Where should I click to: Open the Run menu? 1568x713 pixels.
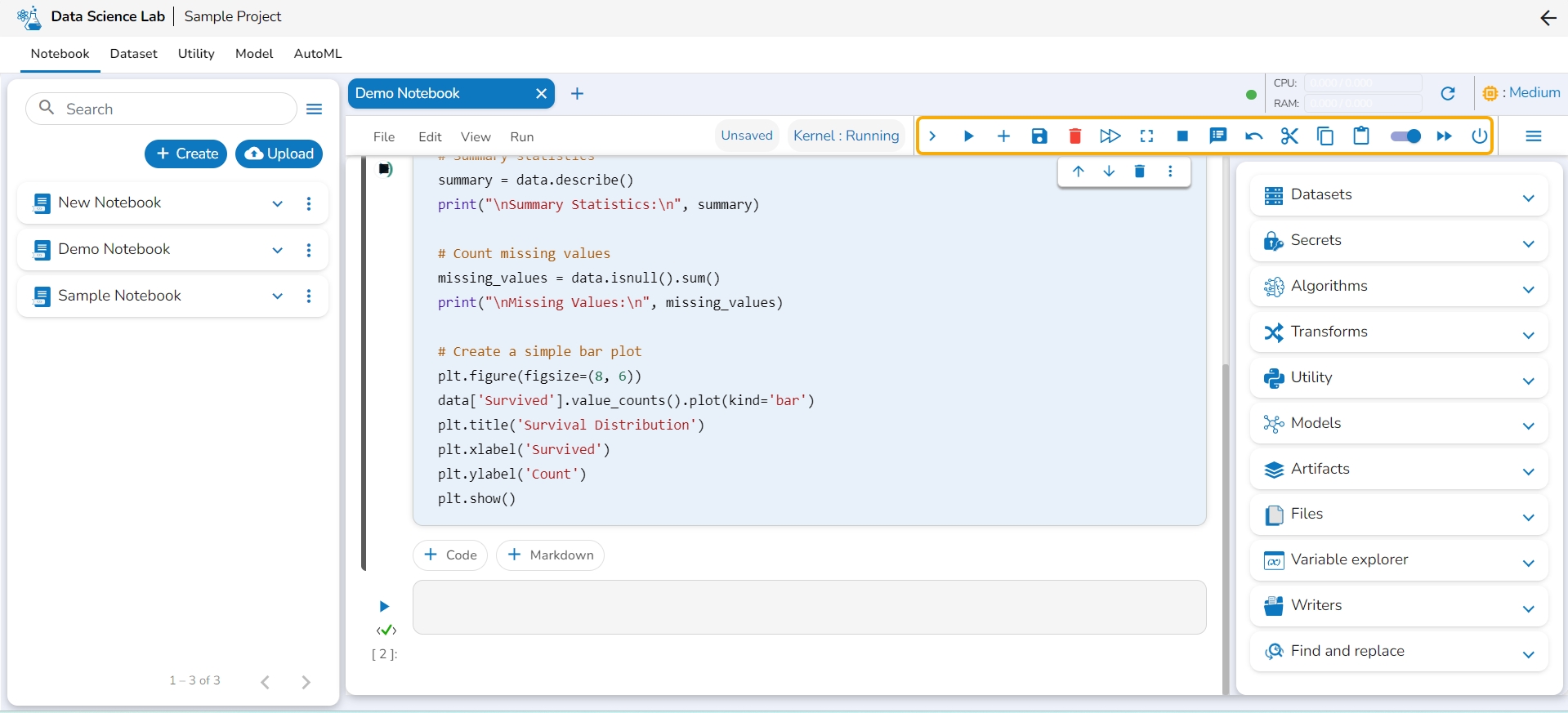(x=521, y=137)
